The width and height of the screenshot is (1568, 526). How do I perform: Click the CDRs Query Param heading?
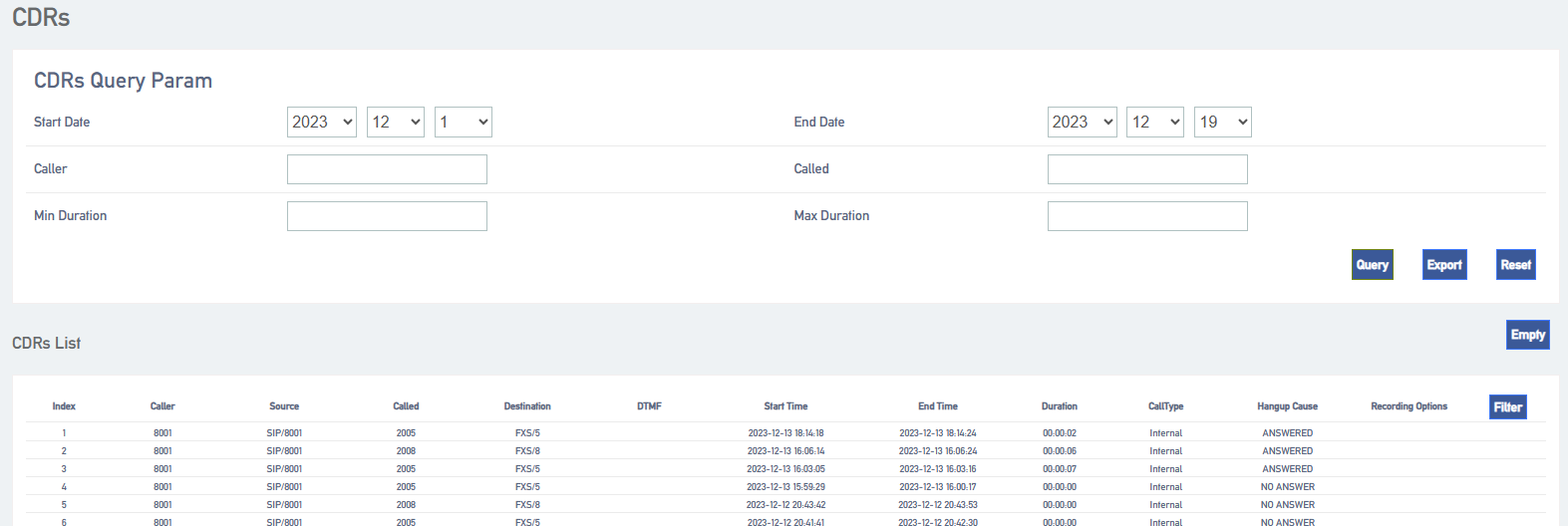click(123, 81)
